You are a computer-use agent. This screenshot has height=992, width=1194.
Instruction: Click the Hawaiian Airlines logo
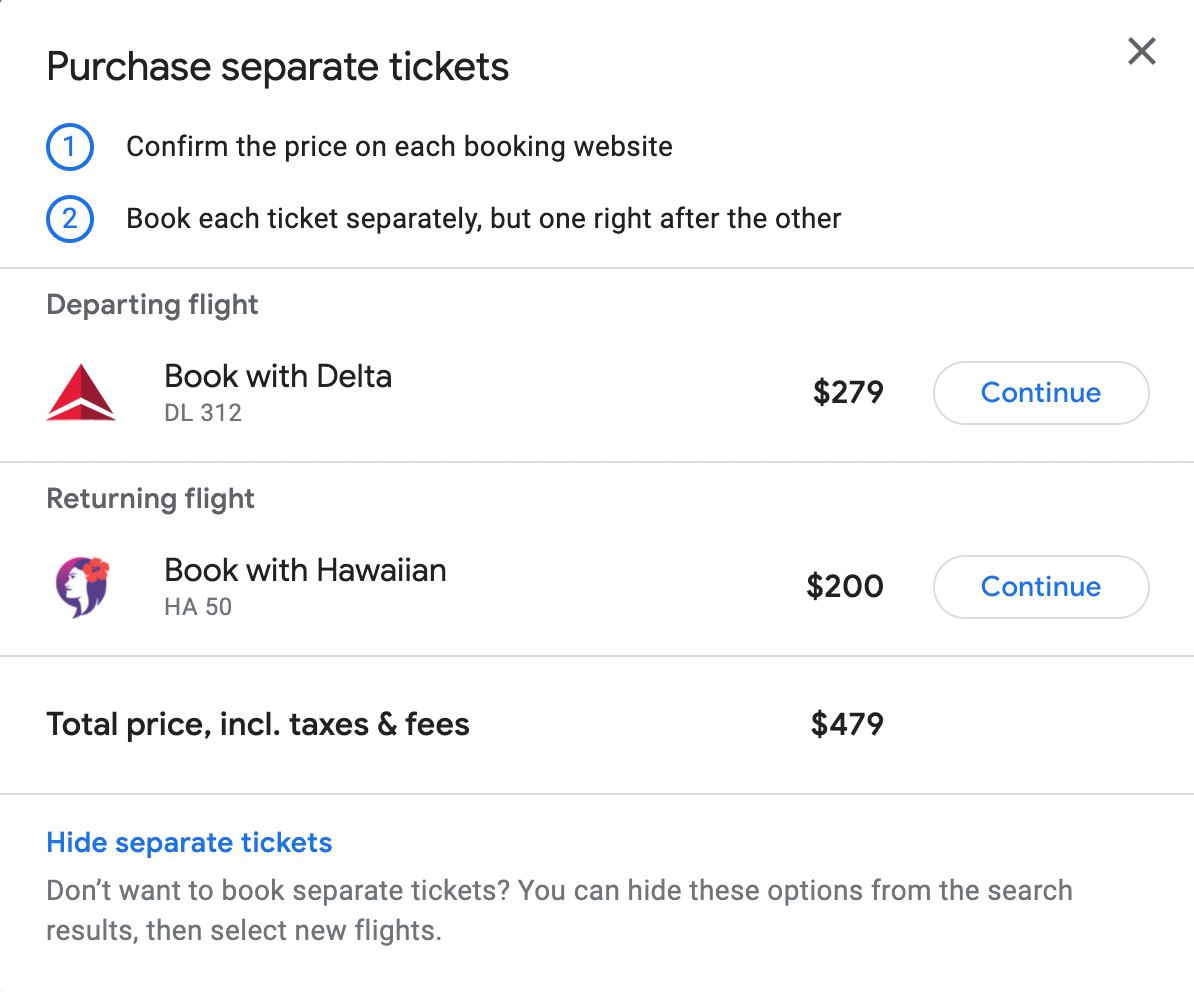[x=81, y=586]
